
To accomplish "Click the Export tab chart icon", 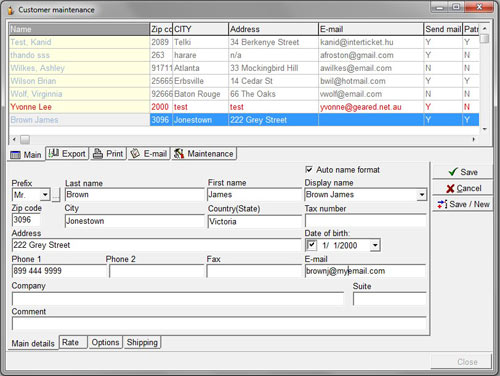I will click(54, 153).
